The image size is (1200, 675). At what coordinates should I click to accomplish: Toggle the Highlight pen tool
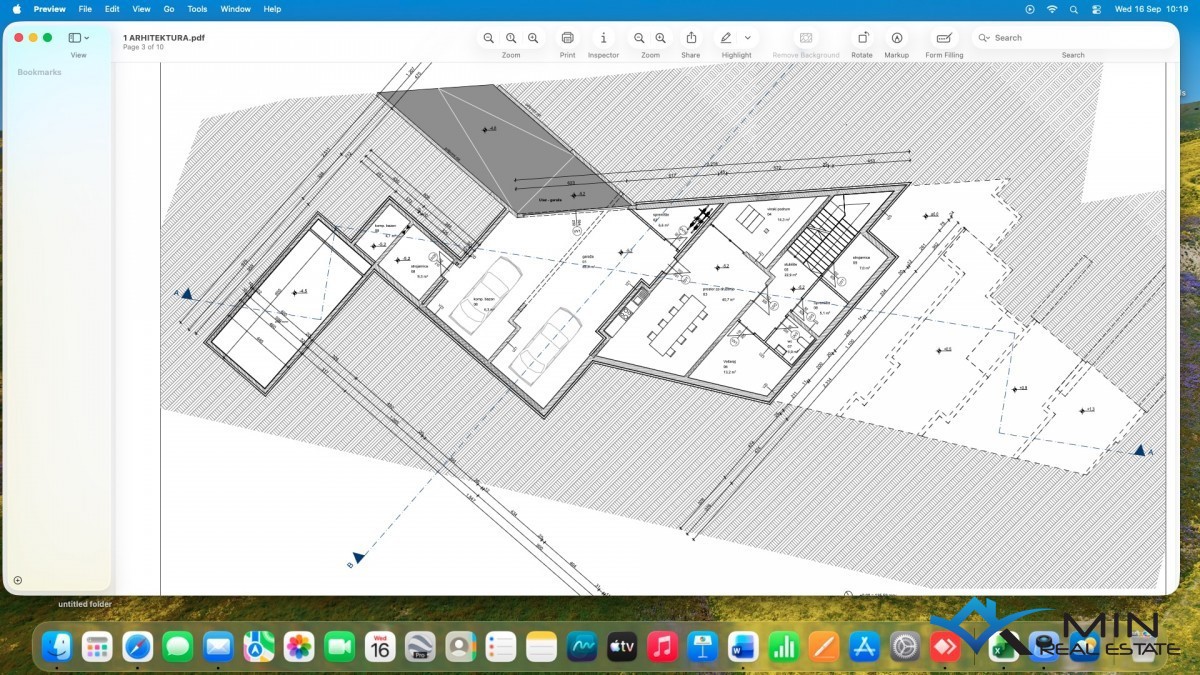pos(726,38)
